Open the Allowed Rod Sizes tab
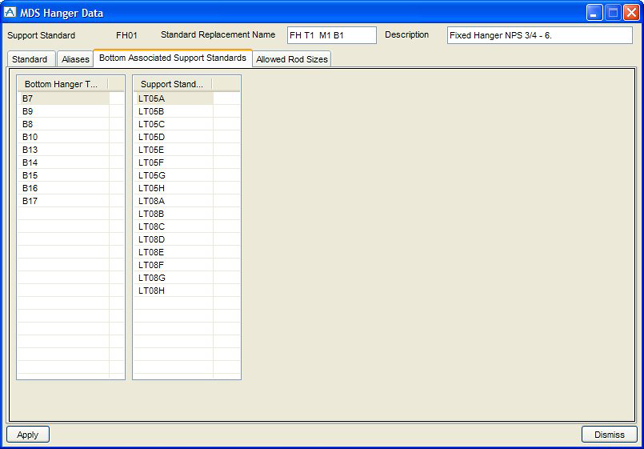644x449 pixels. (292, 59)
